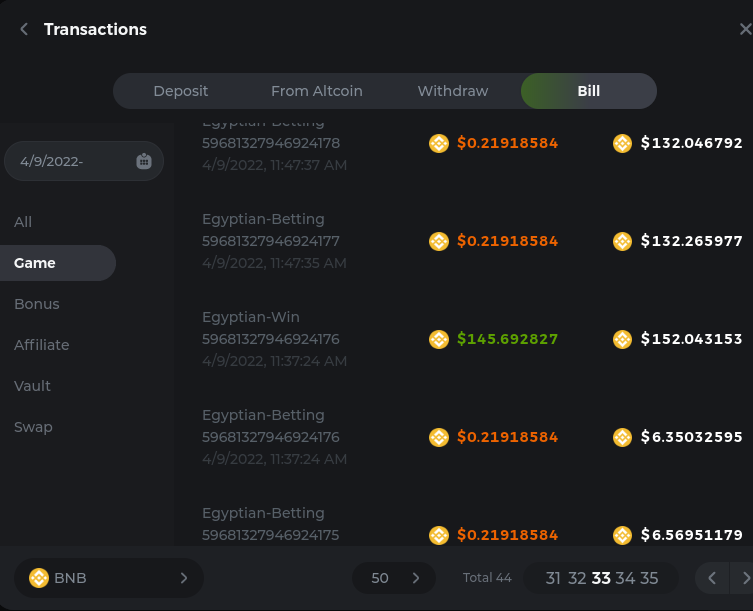Select the Swap category filter
Screen dimensions: 753x611
click(33, 427)
